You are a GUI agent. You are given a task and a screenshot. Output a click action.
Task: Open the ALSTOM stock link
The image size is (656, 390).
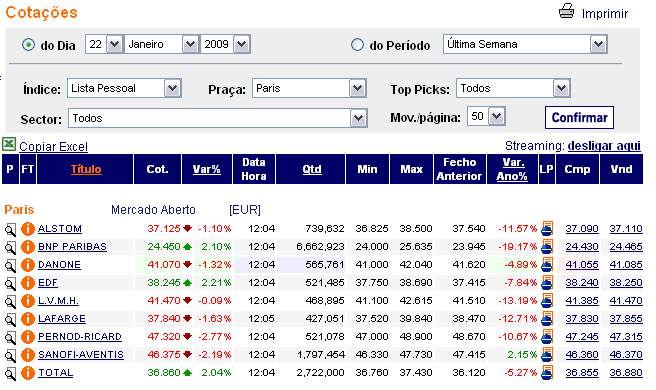click(x=60, y=229)
